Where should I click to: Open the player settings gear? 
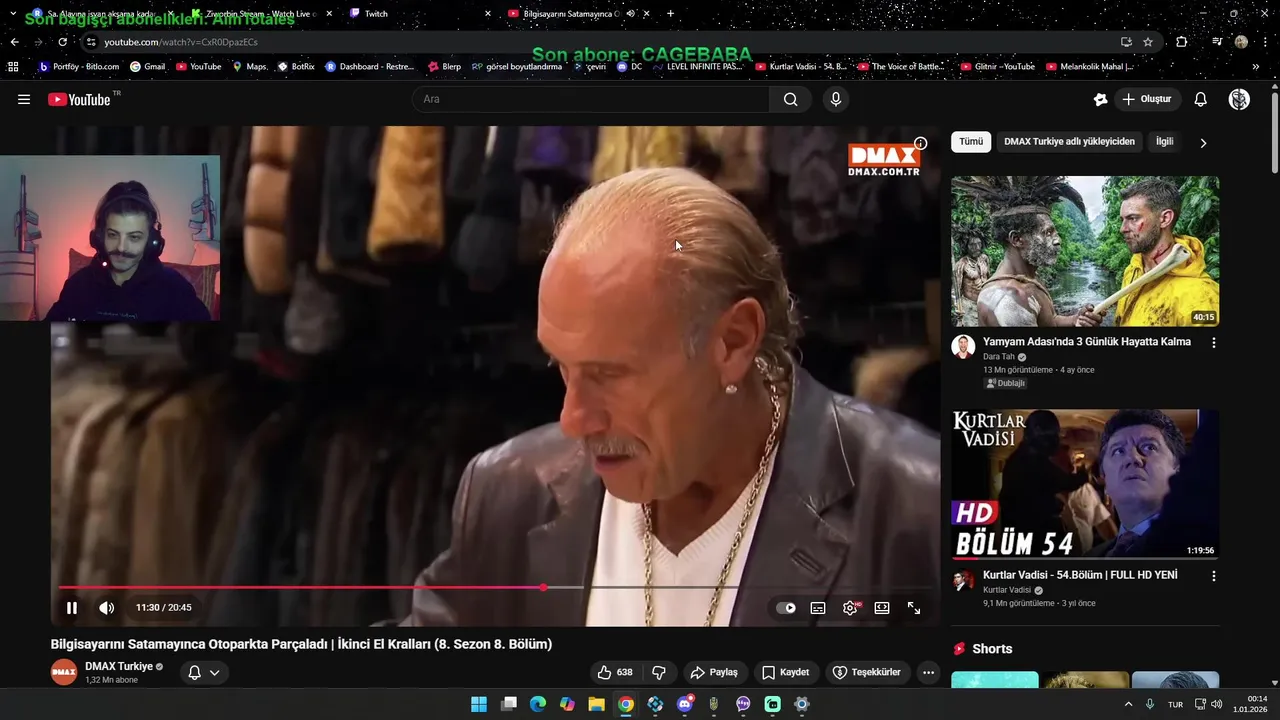point(850,608)
